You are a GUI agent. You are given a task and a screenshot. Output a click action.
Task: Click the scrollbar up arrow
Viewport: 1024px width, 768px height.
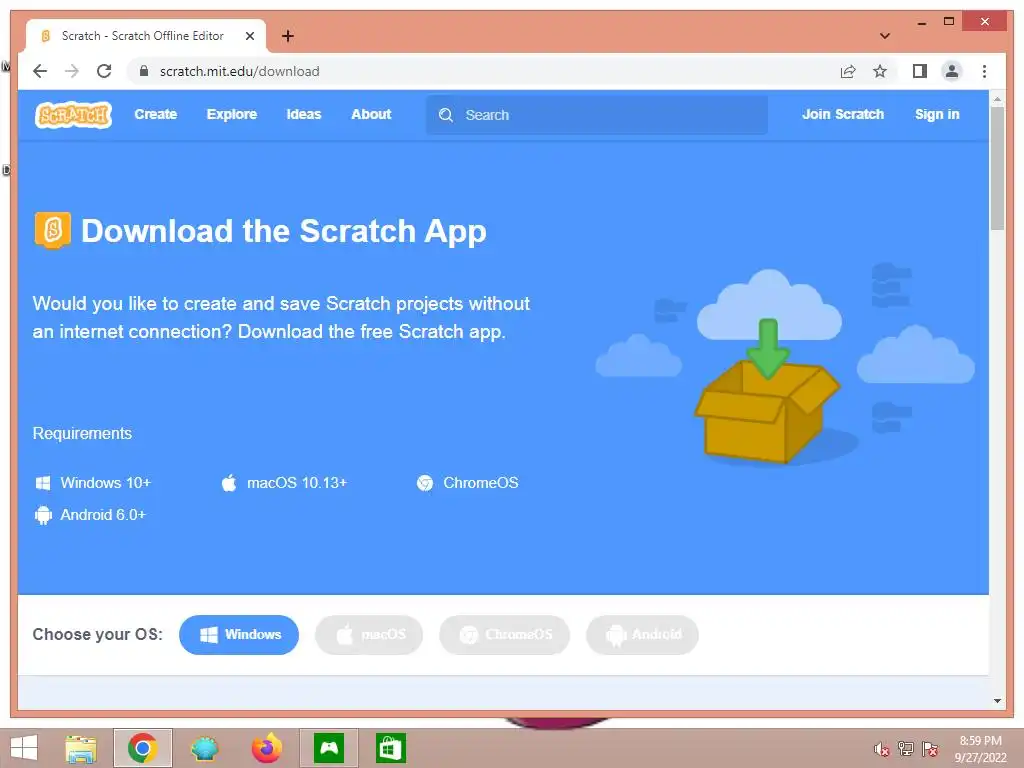[x=997, y=99]
